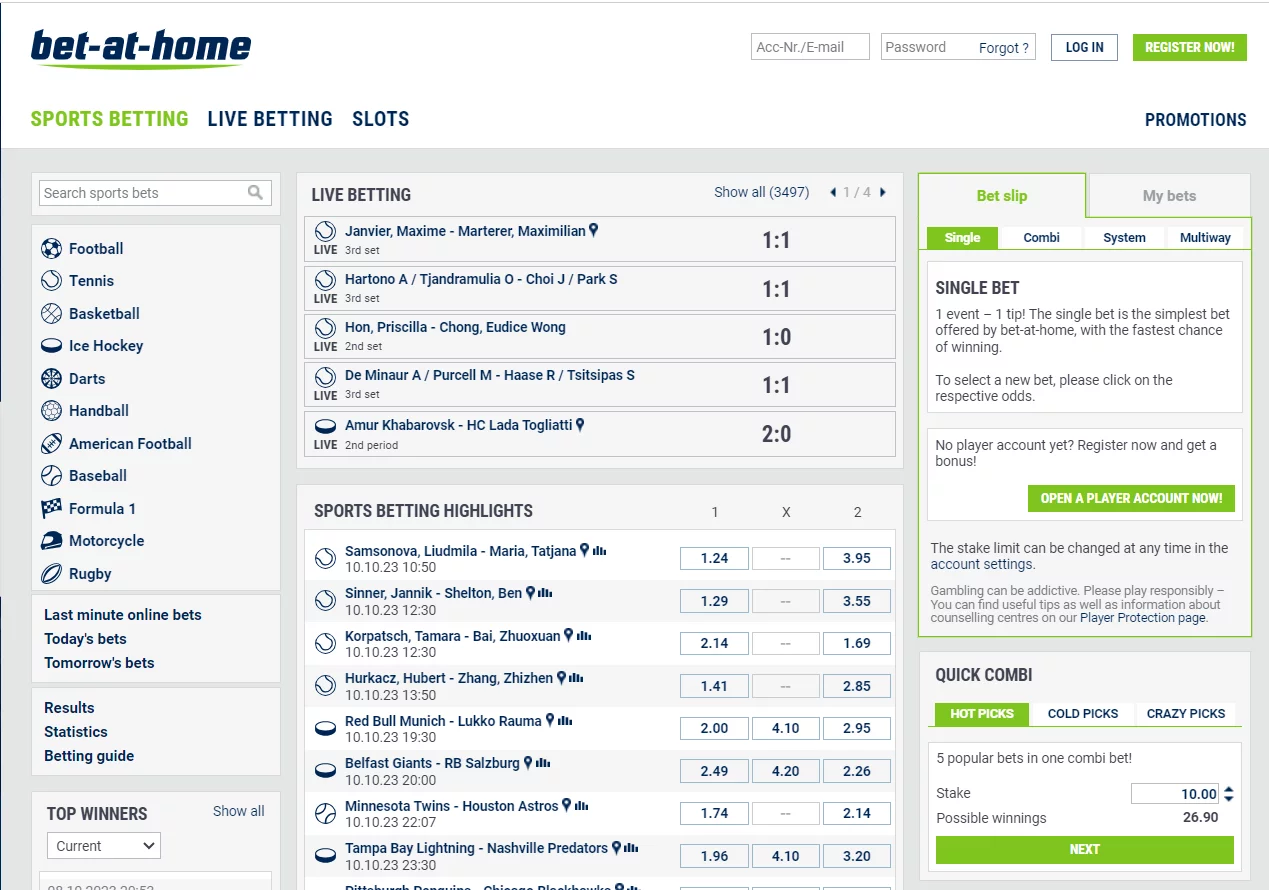Select the Basketball icon in the sports list
1269x890 pixels.
tap(51, 313)
